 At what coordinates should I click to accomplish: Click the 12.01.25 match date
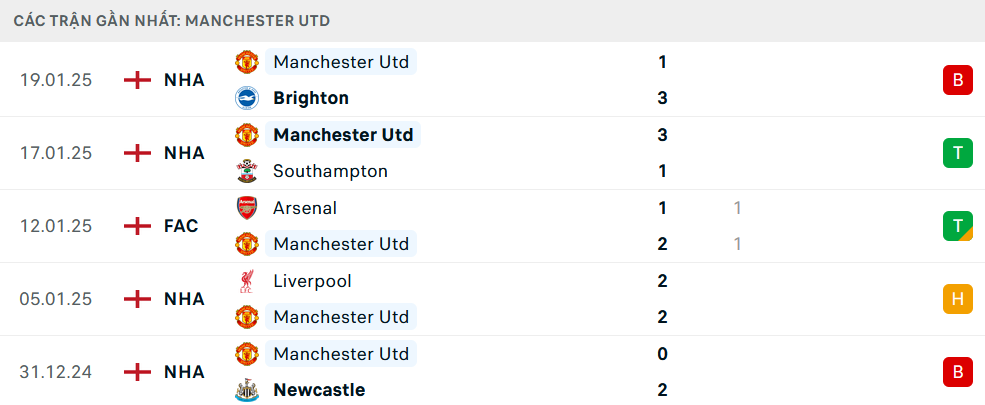(x=56, y=226)
